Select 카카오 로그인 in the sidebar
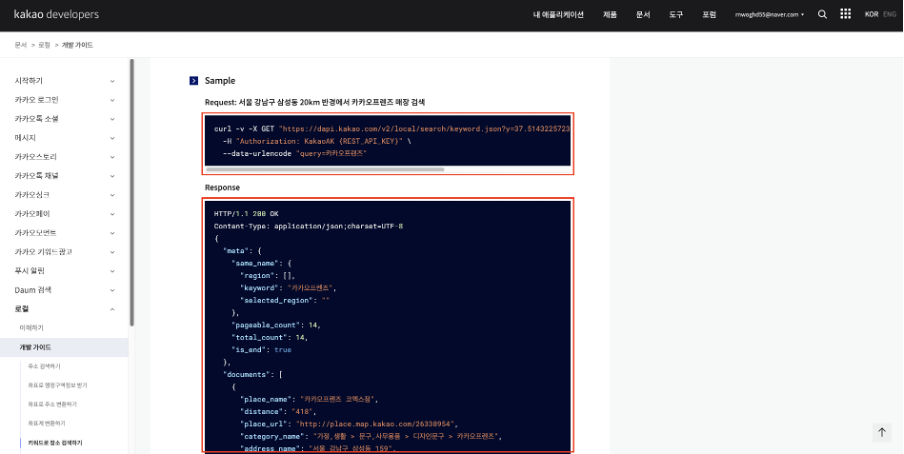The height and width of the screenshot is (454, 904). pyautogui.click(x=36, y=100)
